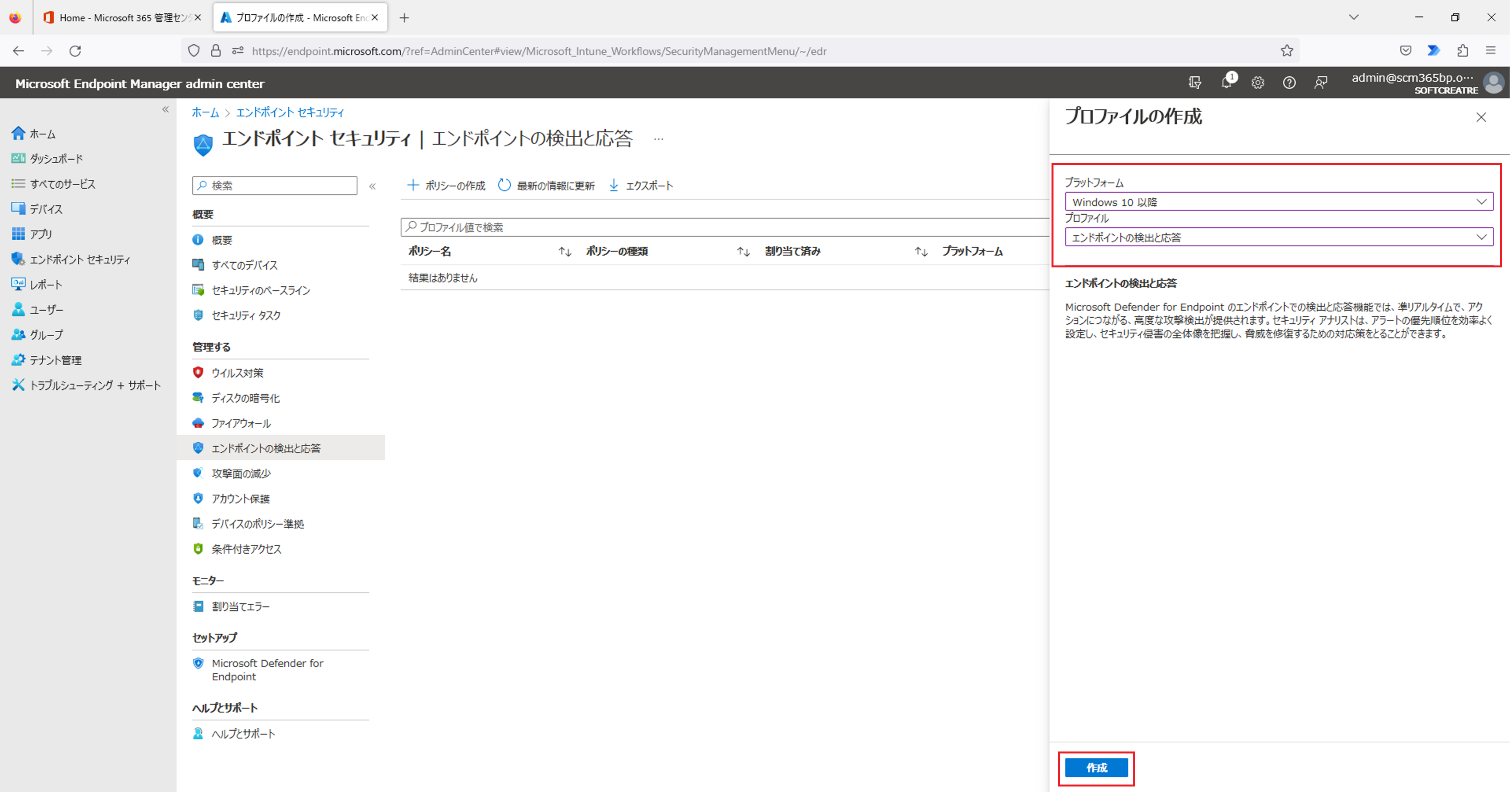The width and height of the screenshot is (1512, 792).
Task: Click the 検索 box in submenu
Action: pyautogui.click(x=275, y=186)
